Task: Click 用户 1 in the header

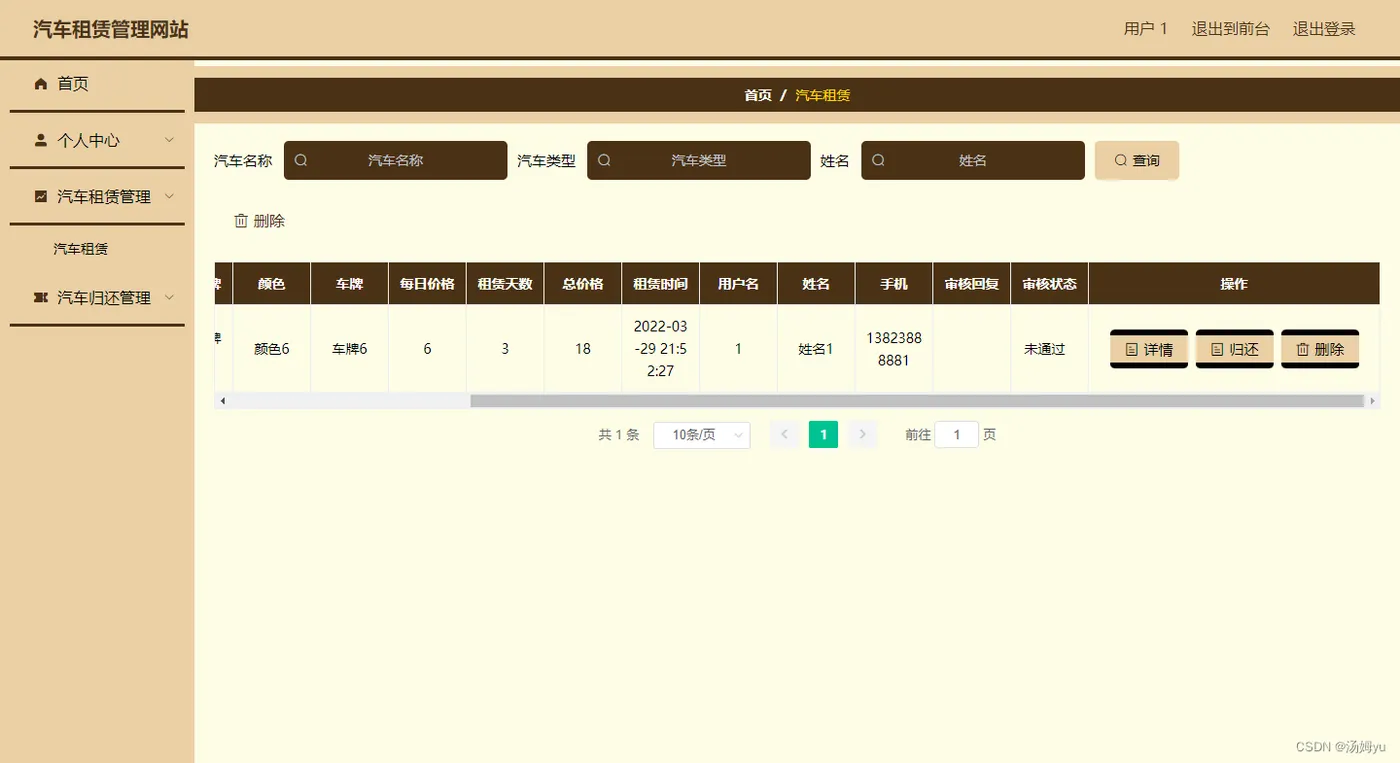Action: [1146, 29]
